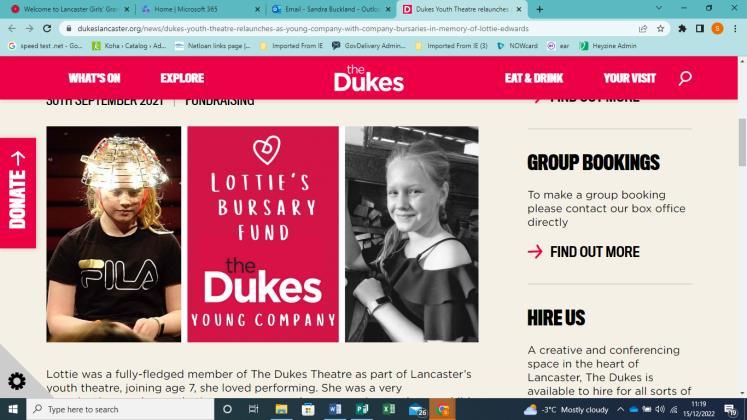Click the Lottie's Bursary Fund image

[263, 234]
